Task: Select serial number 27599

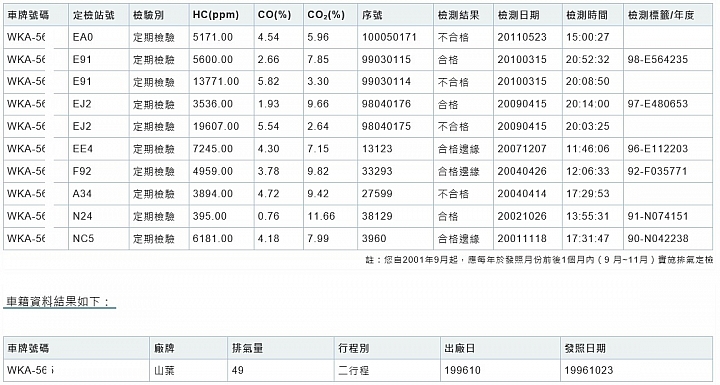Action: 377,193
